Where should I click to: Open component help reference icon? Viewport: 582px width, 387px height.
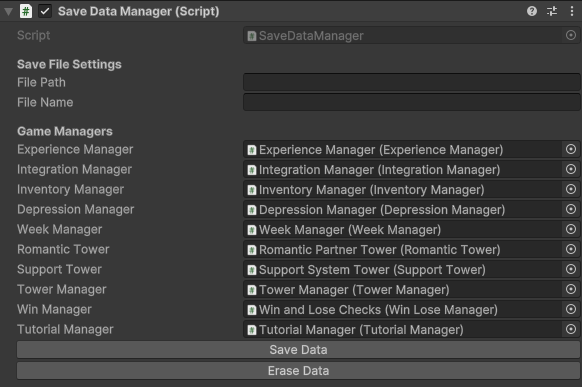pos(532,11)
